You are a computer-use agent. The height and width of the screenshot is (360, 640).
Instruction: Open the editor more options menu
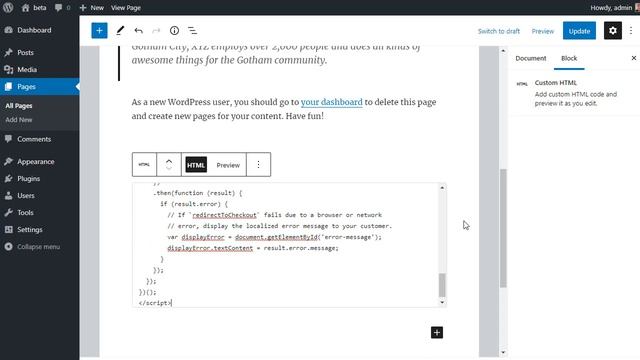pyautogui.click(x=631, y=31)
